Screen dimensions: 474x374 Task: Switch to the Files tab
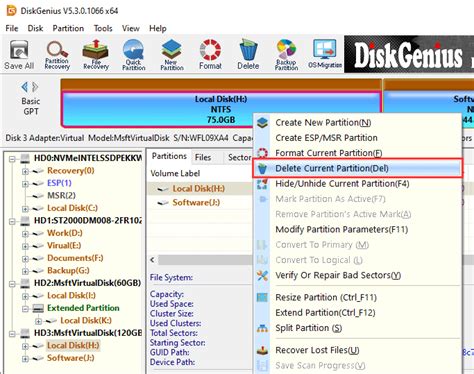click(203, 157)
